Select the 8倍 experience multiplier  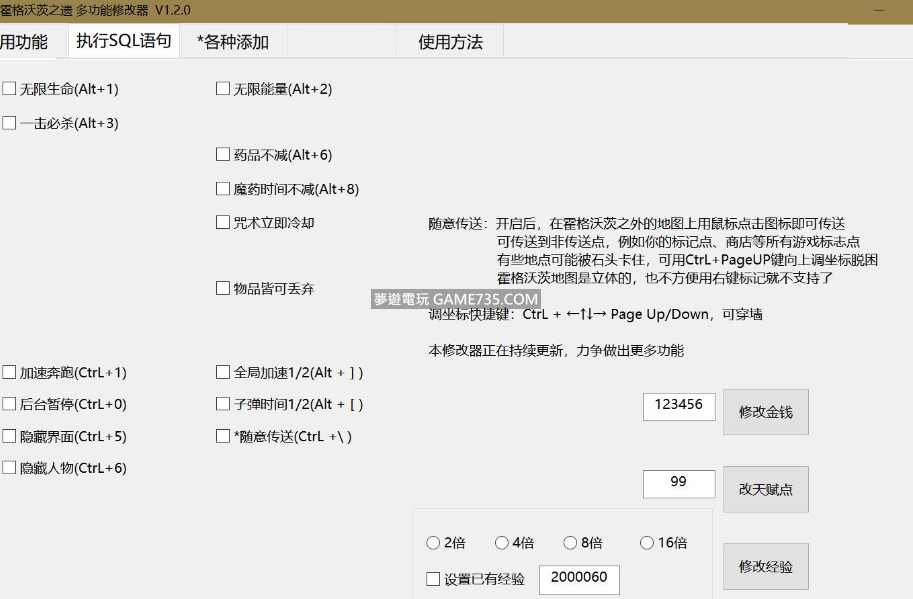pos(570,543)
